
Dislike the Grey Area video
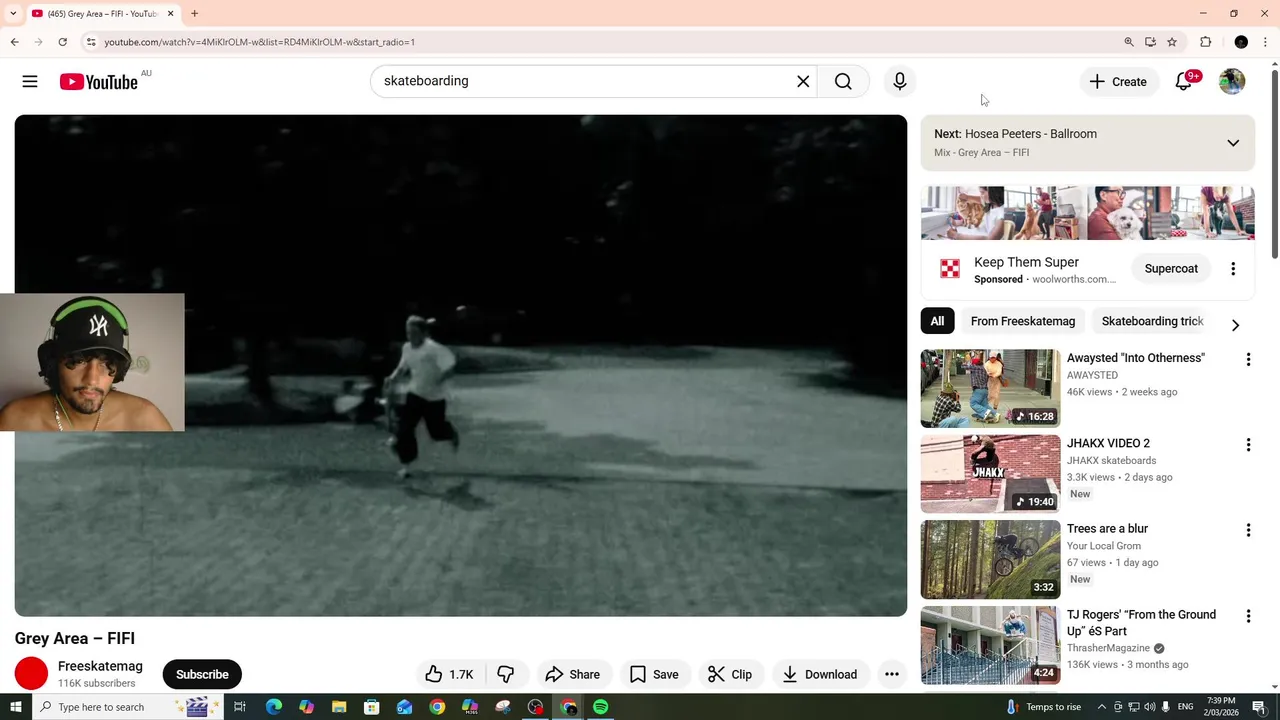coord(506,674)
